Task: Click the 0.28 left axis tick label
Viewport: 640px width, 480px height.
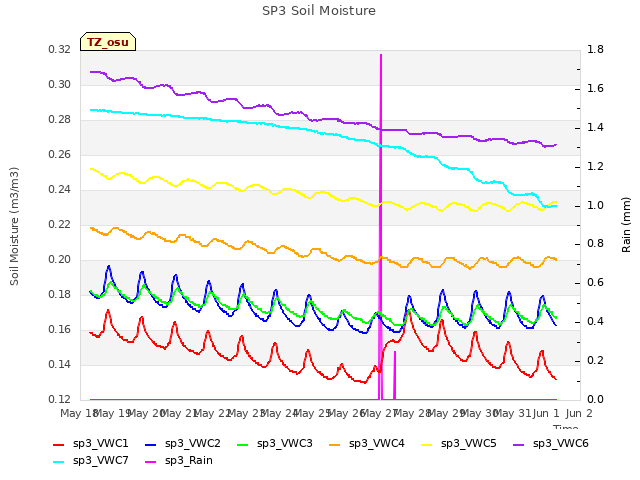Action: coord(60,120)
